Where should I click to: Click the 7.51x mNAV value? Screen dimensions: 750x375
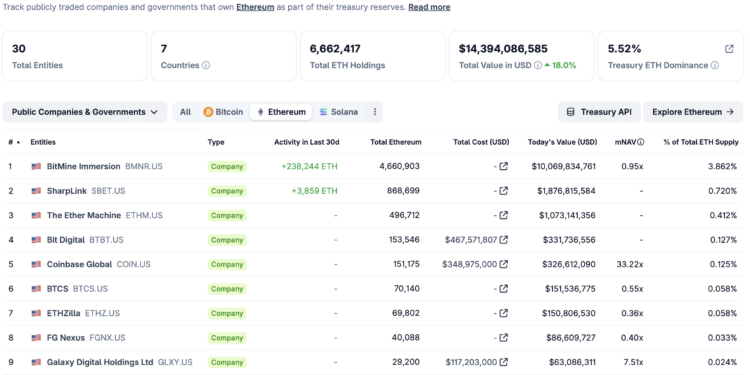point(634,362)
